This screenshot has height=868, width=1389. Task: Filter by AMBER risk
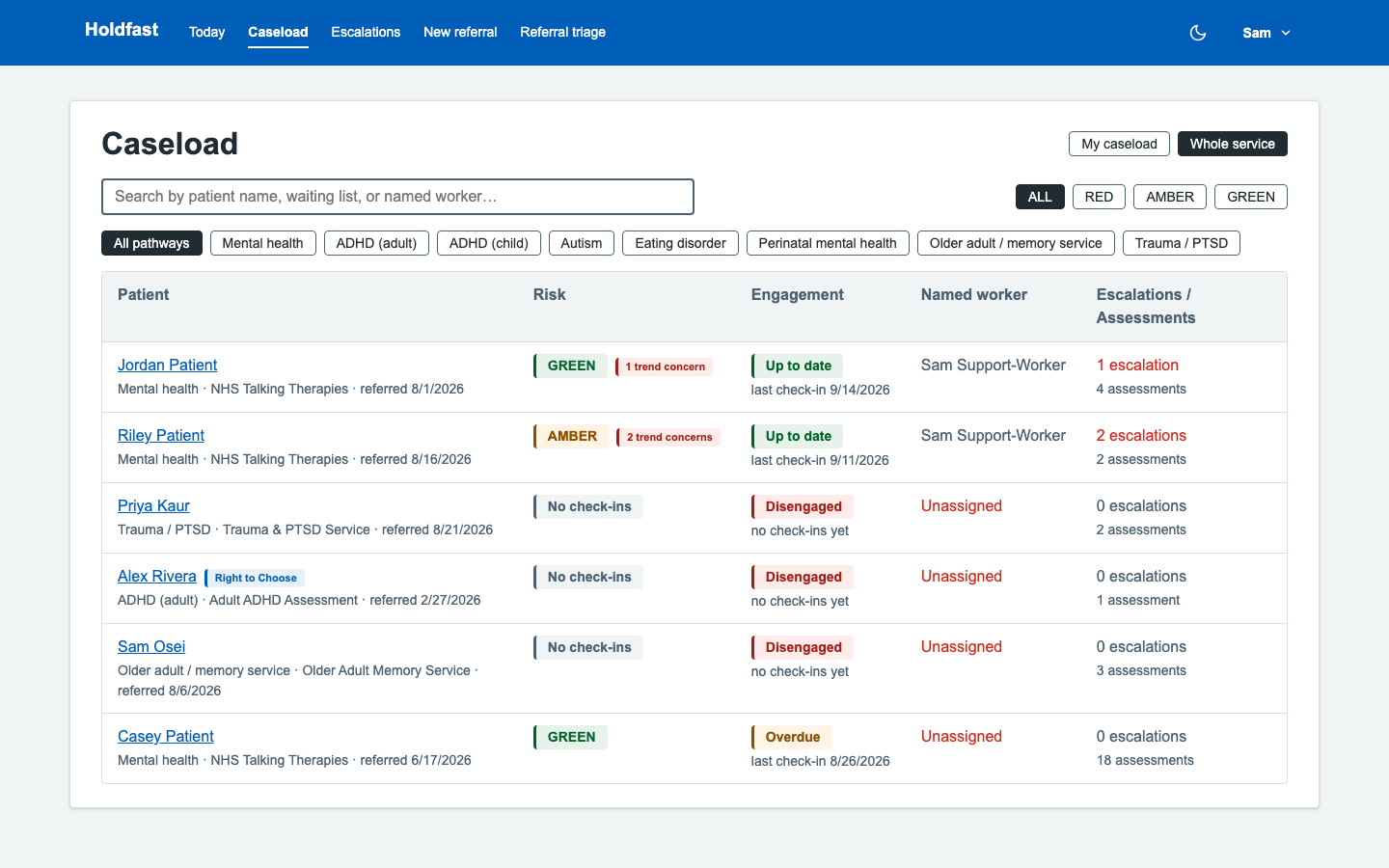(1170, 197)
